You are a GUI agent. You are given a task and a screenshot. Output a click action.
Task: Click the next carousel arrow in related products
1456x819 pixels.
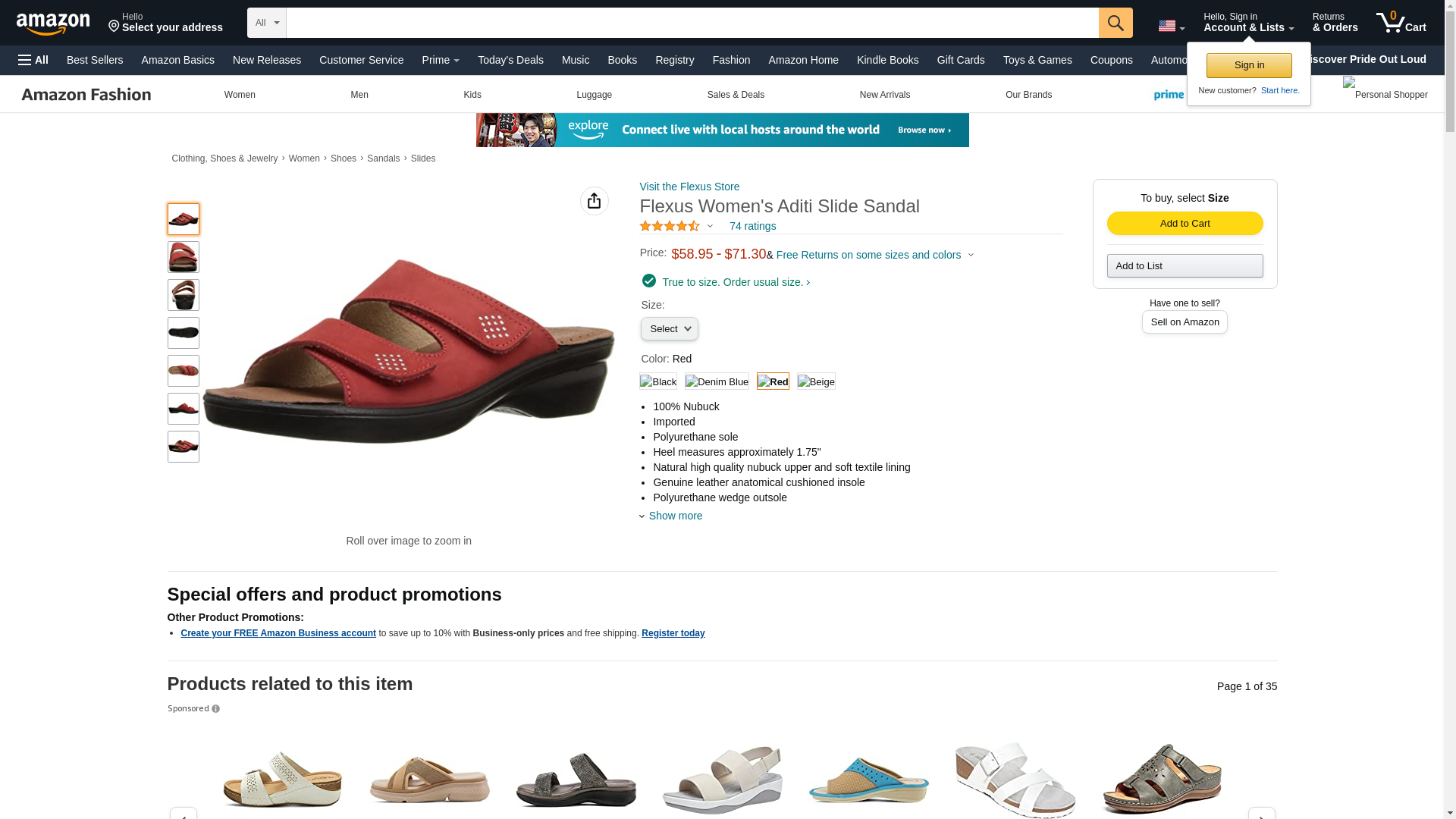[1261, 813]
